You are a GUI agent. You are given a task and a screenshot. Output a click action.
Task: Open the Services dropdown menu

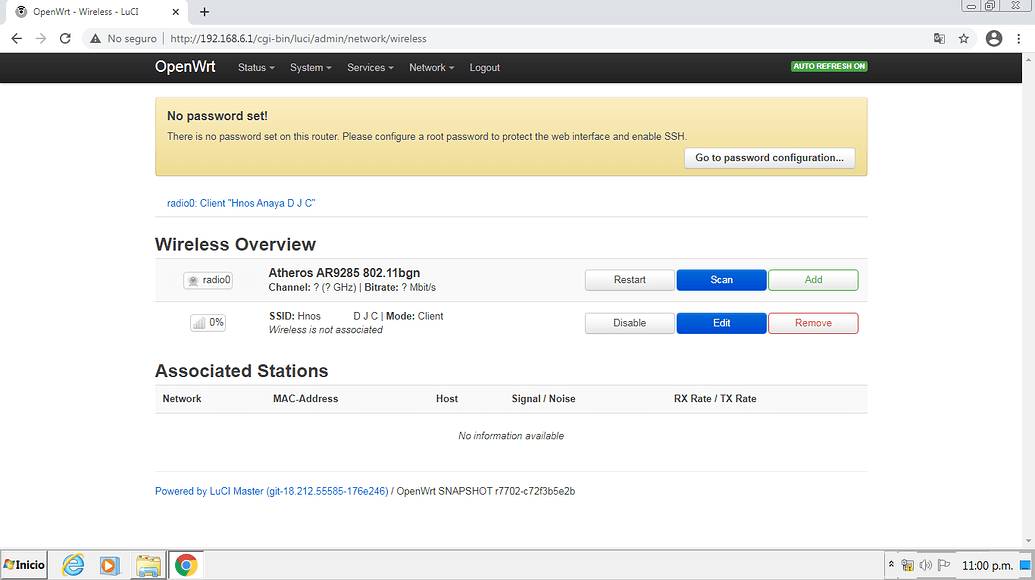[x=370, y=67]
